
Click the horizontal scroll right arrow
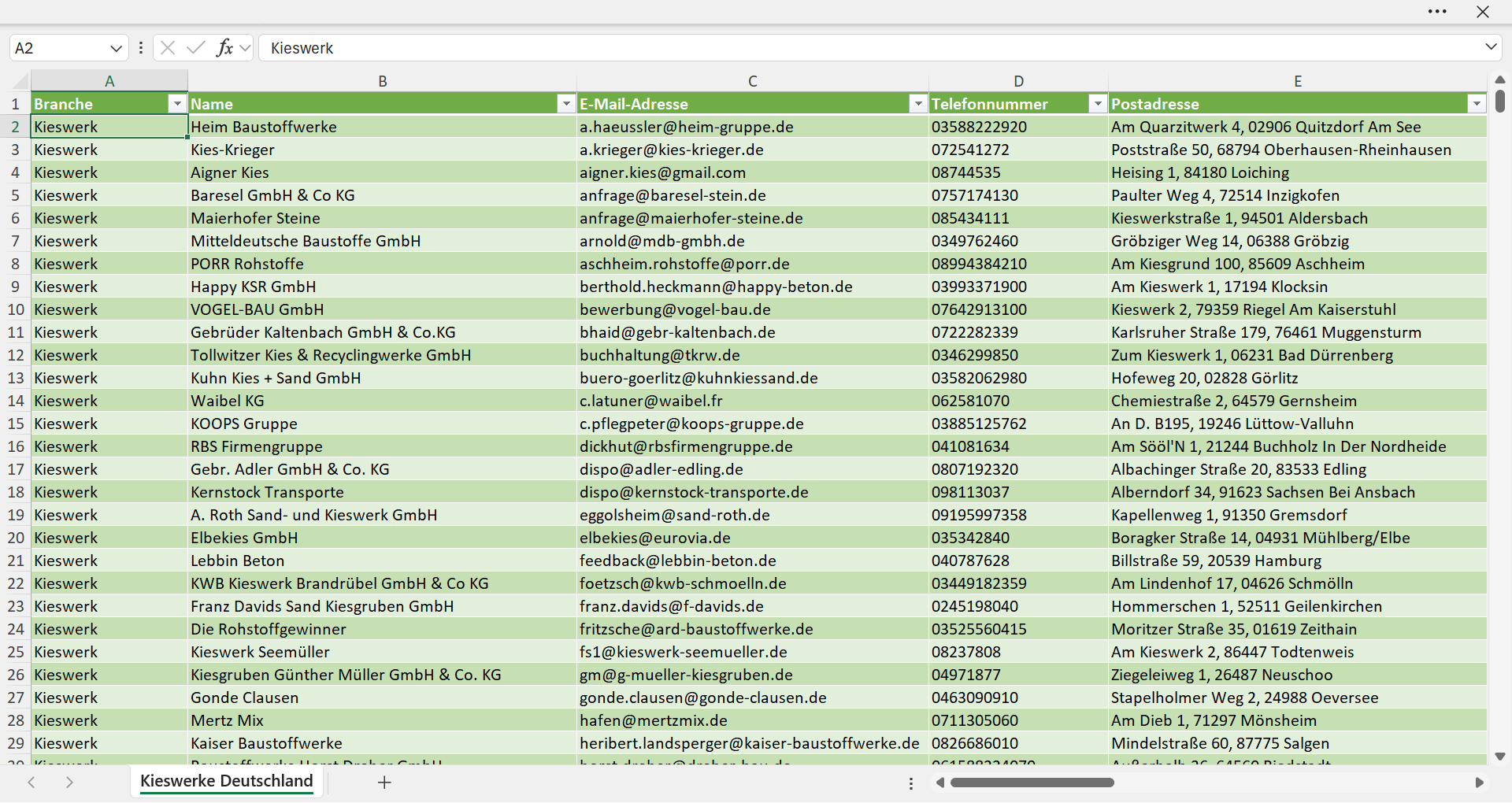click(x=1479, y=783)
